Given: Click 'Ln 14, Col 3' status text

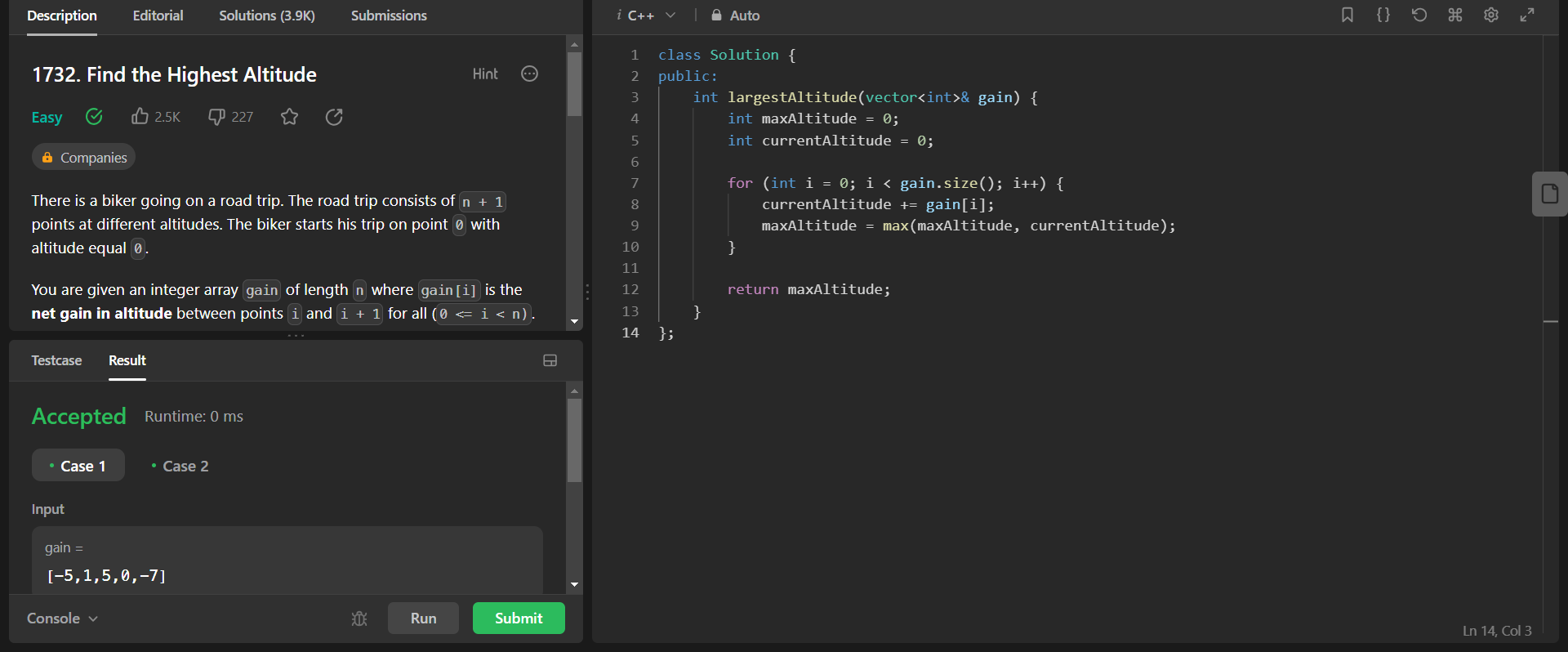Looking at the screenshot, I should pos(1497,631).
